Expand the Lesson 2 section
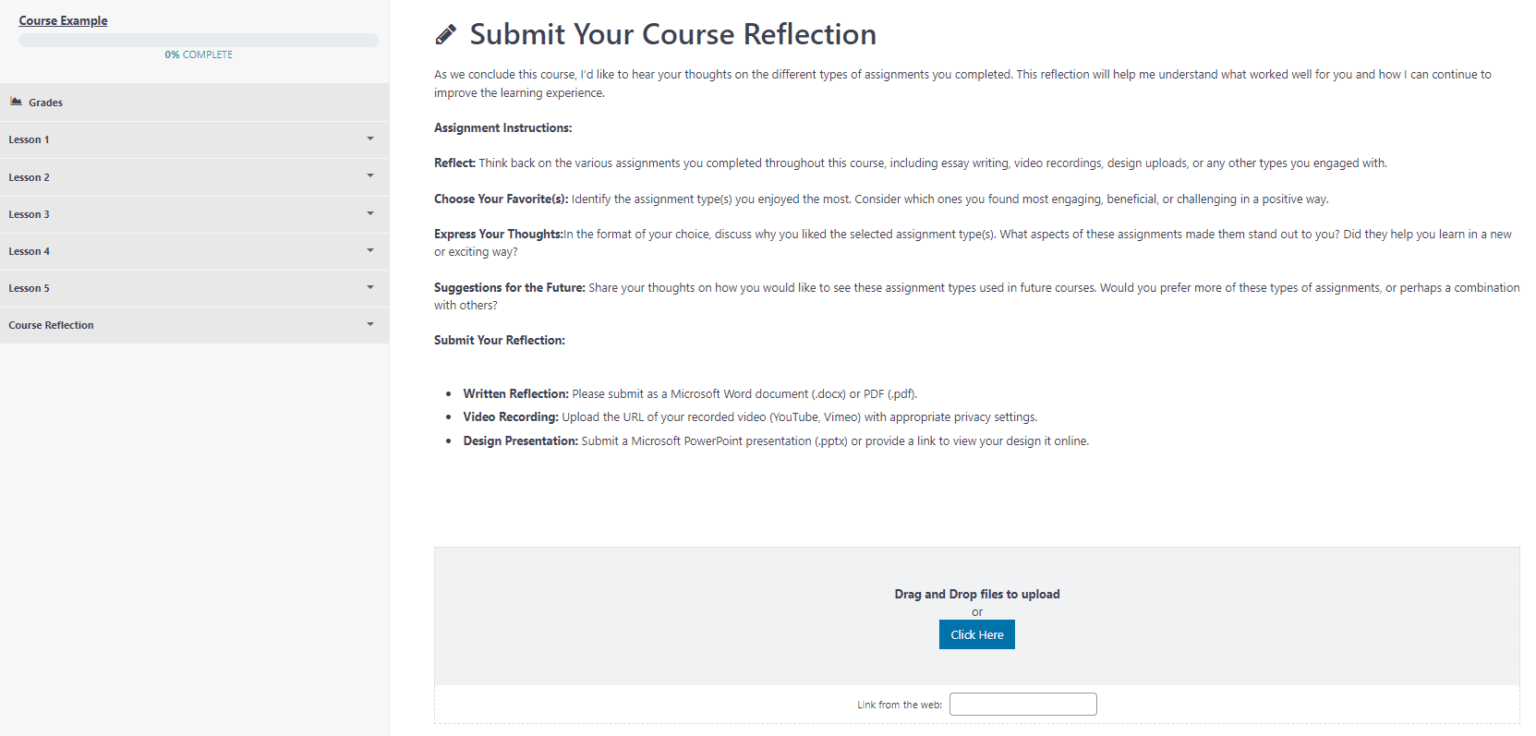The width and height of the screenshot is (1536, 736). click(x=370, y=176)
